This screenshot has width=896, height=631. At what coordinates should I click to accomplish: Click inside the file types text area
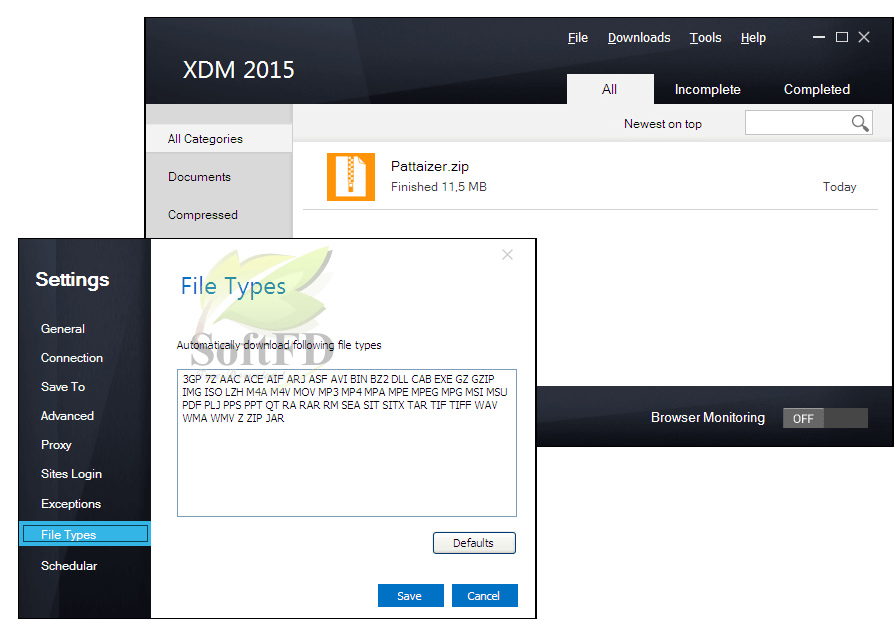[x=347, y=443]
